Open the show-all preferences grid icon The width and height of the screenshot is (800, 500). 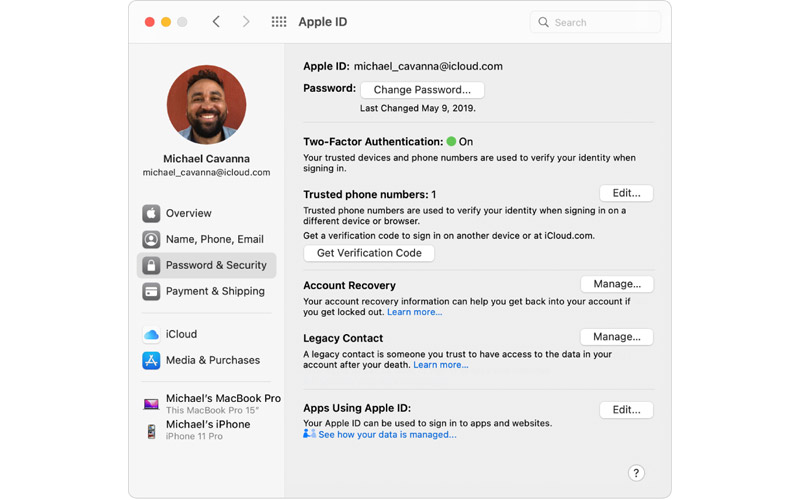(x=279, y=21)
